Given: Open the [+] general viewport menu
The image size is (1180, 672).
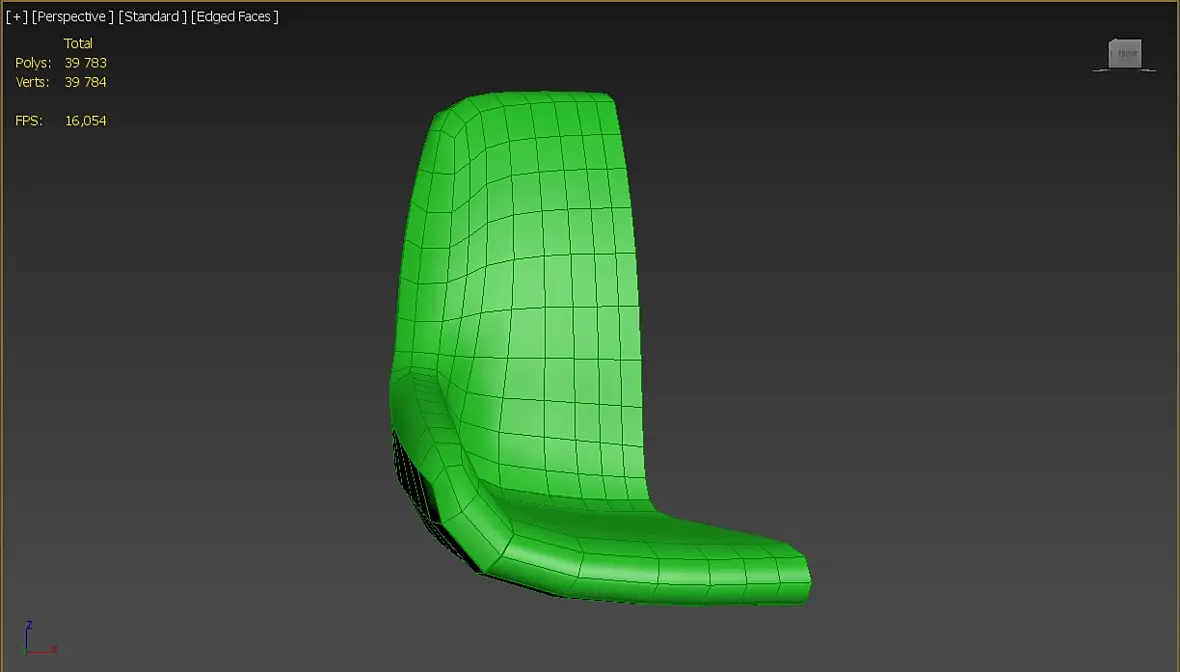Looking at the screenshot, I should (x=16, y=17).
